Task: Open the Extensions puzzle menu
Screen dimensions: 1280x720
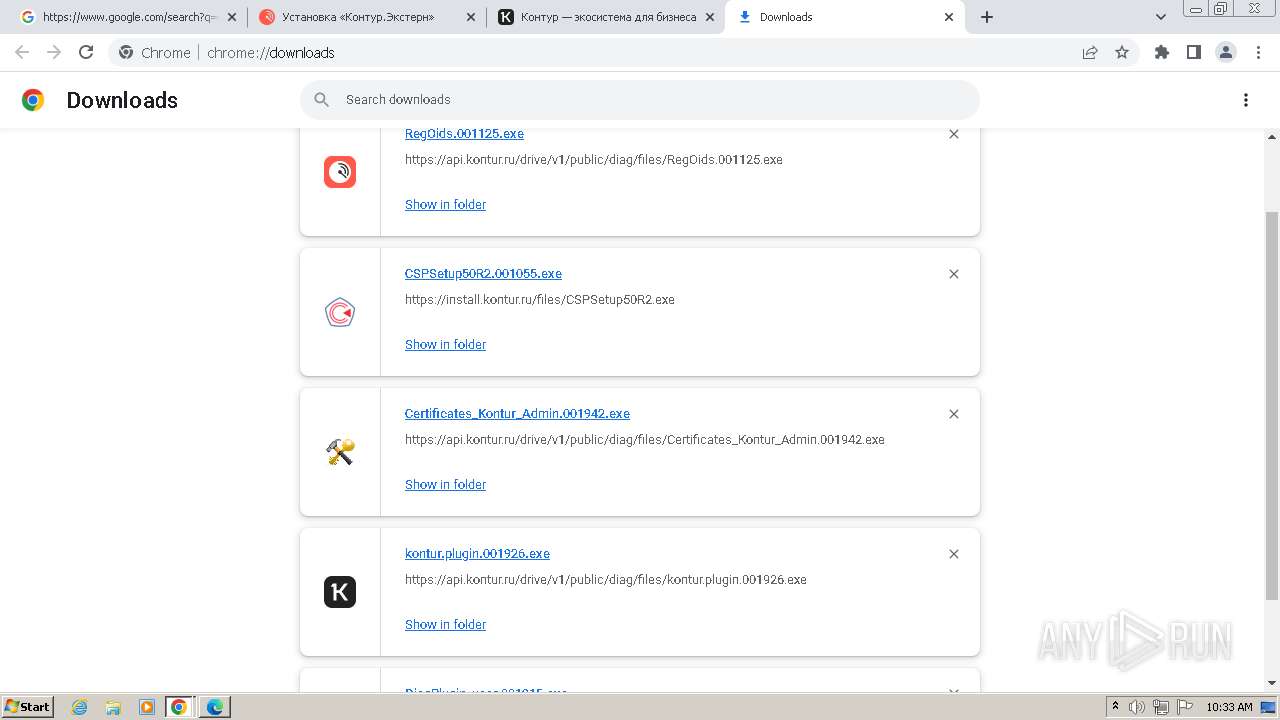Action: (1162, 52)
